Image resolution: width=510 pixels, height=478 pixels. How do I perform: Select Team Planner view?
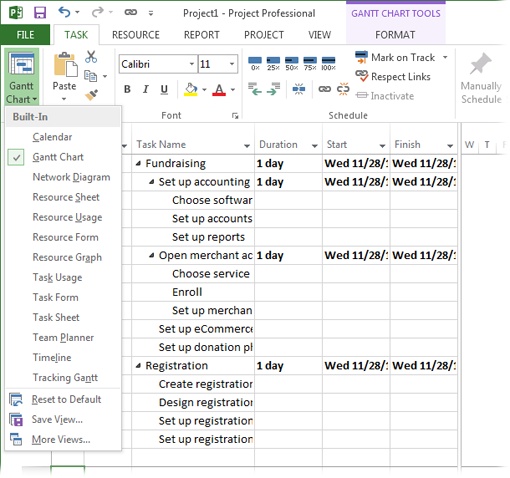tap(63, 337)
